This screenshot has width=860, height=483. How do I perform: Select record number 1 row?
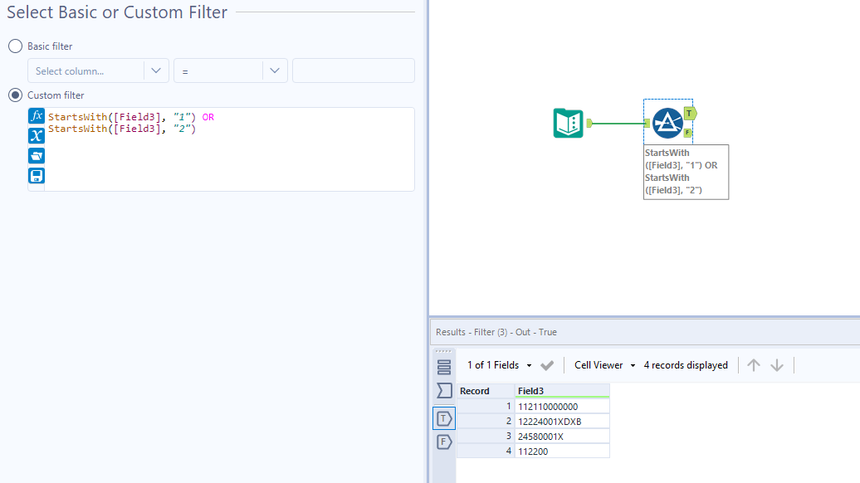click(485, 406)
